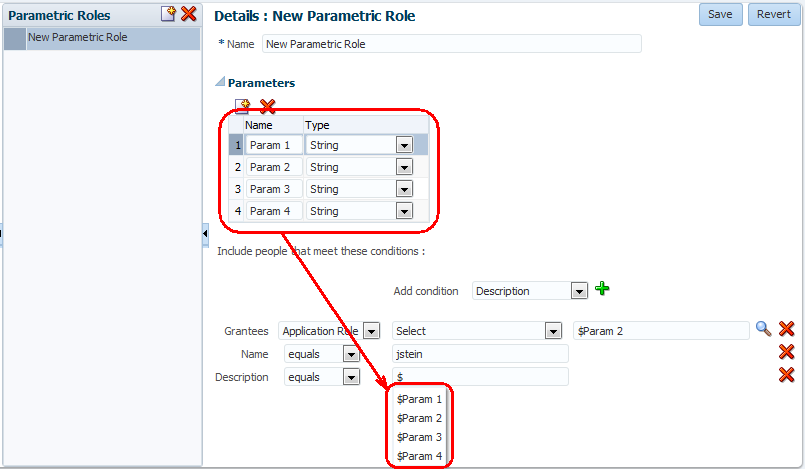805x469 pixels.
Task: Open the Application Role grantees dropdown
Action: 371,331
